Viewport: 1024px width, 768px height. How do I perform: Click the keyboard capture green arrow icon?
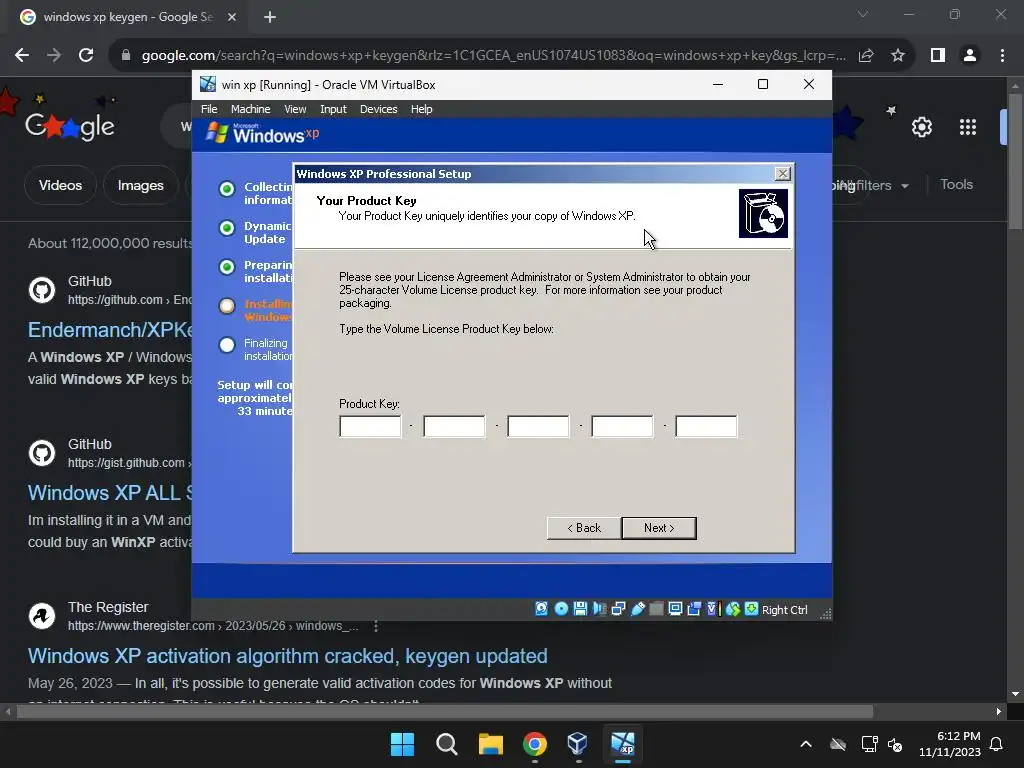coord(752,609)
